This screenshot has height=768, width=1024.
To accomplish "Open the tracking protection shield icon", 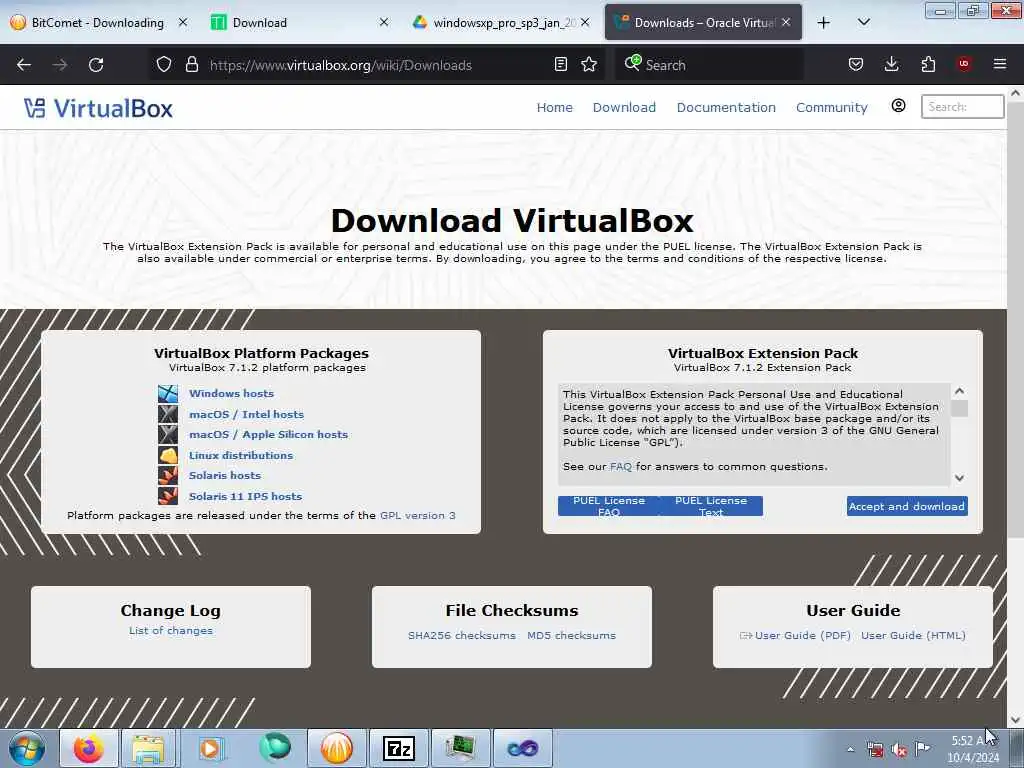I will 164,65.
